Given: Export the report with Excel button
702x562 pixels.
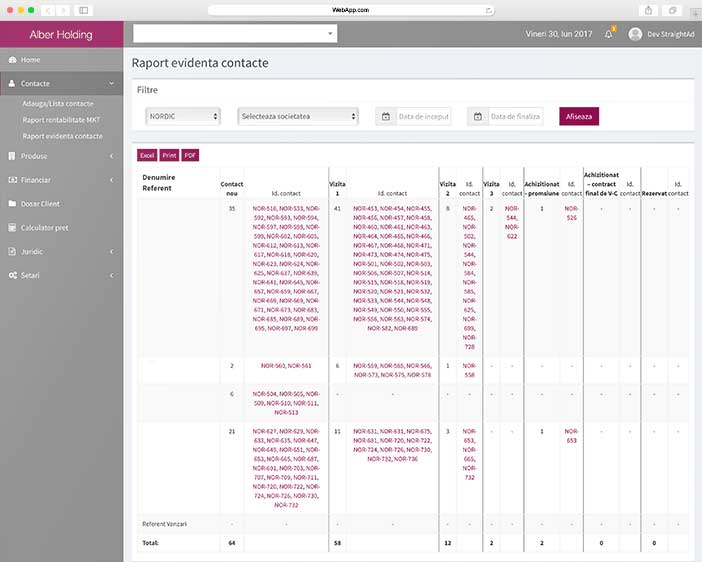Looking at the screenshot, I should [147, 155].
